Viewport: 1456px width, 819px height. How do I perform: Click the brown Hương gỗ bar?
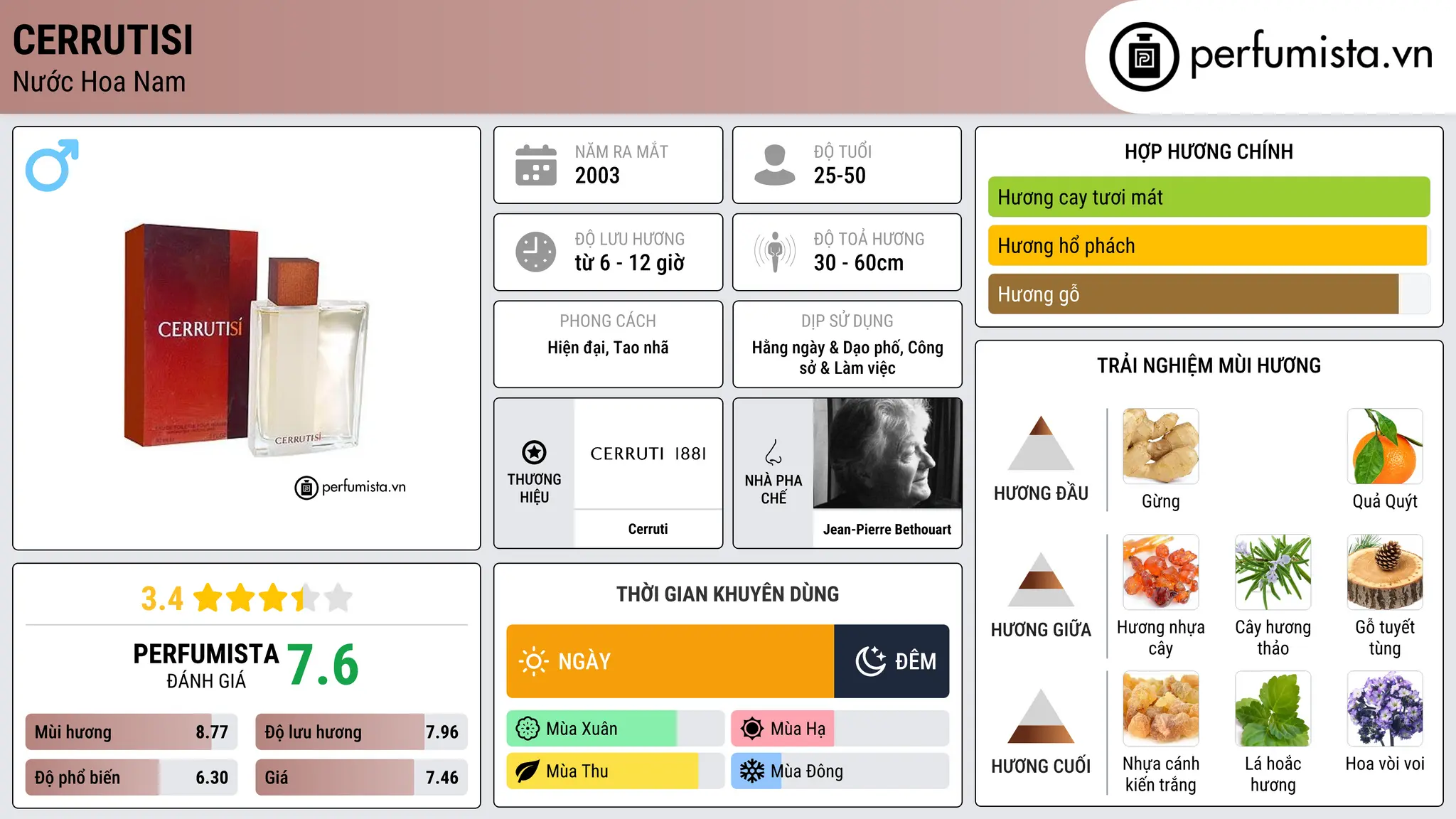click(x=1209, y=294)
